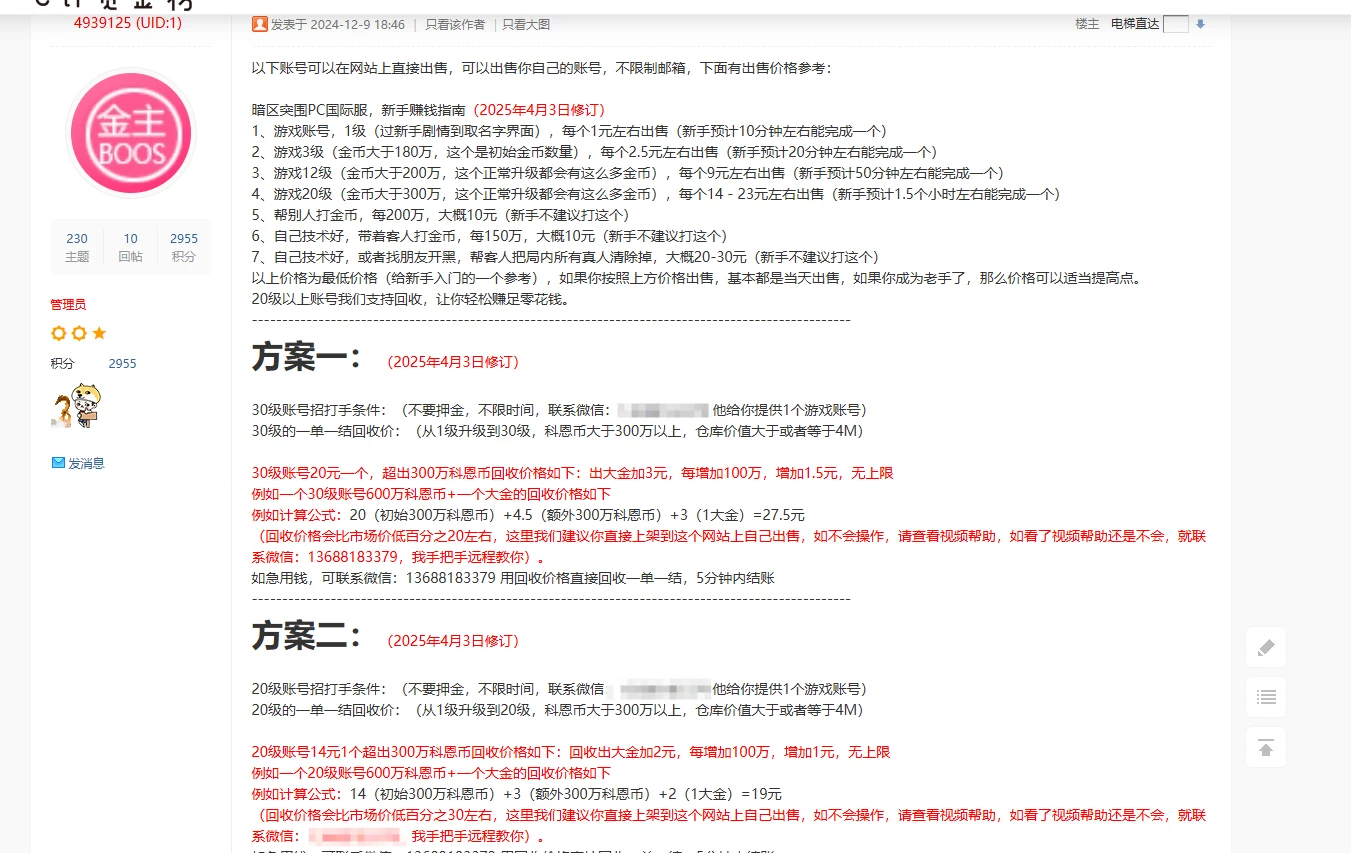
Task: Click the back-to-top arrow icon
Action: (x=1266, y=747)
